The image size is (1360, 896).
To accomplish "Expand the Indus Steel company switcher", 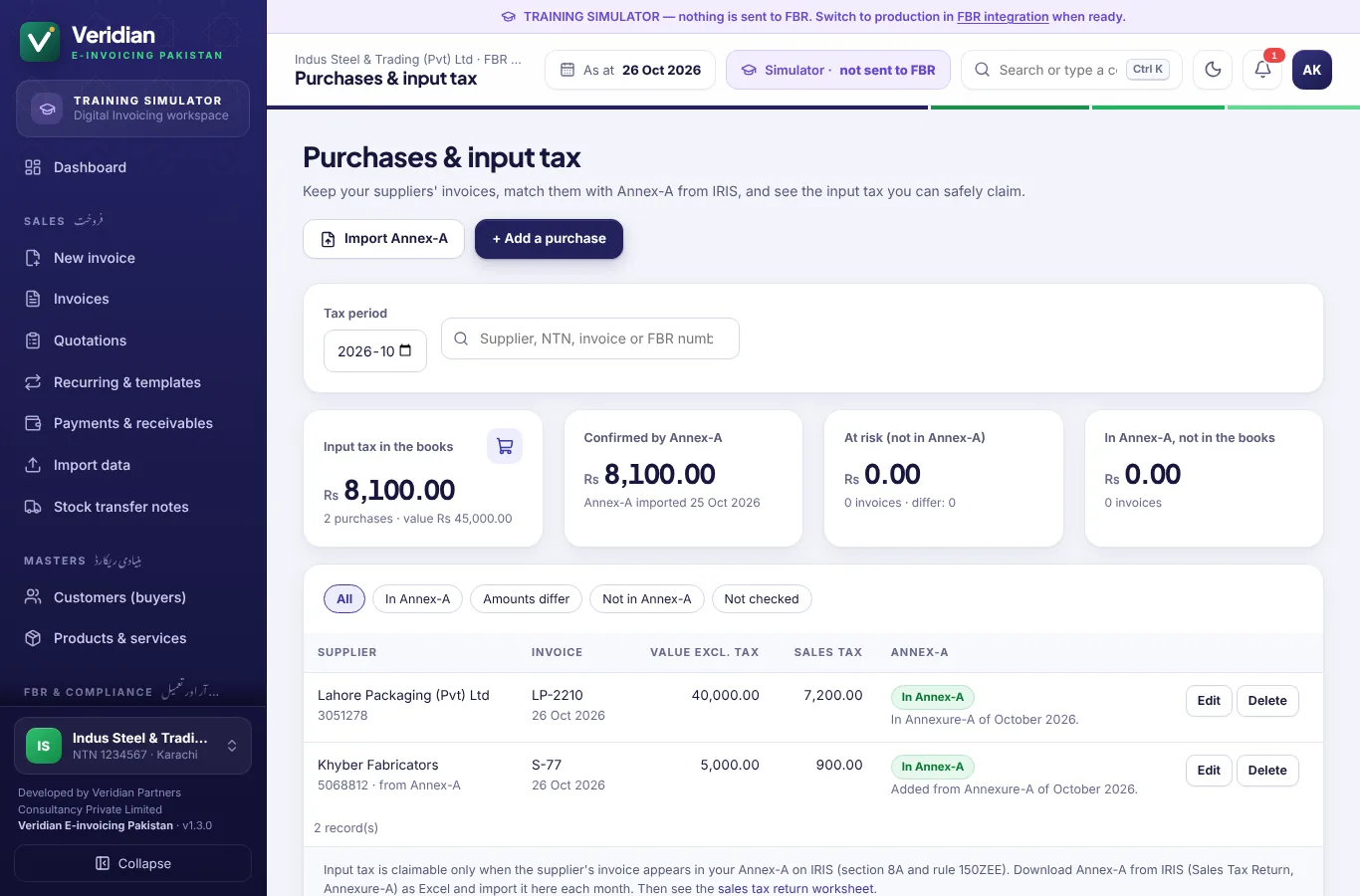I will (132, 746).
